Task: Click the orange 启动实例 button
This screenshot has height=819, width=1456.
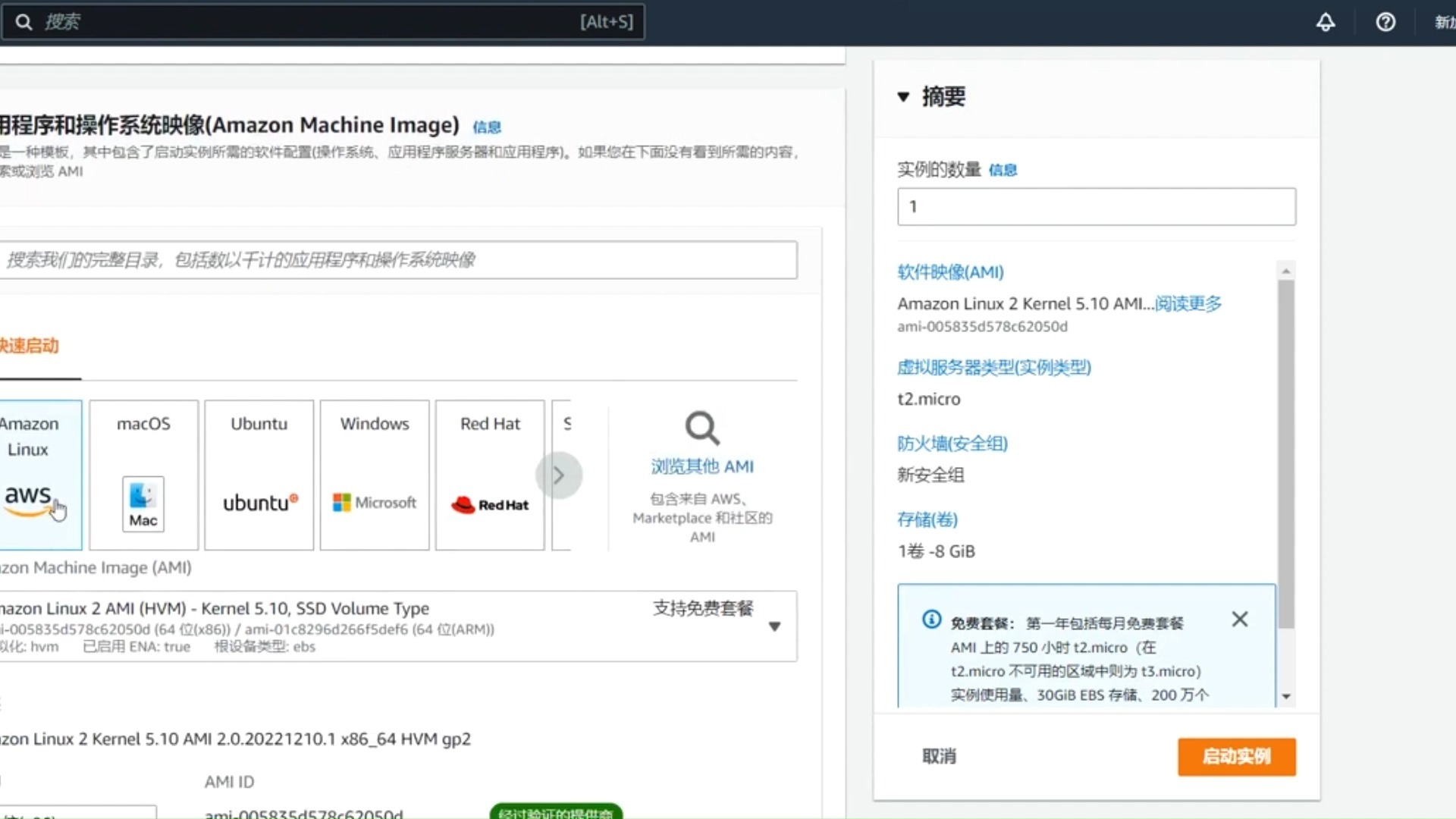Action: tap(1236, 756)
